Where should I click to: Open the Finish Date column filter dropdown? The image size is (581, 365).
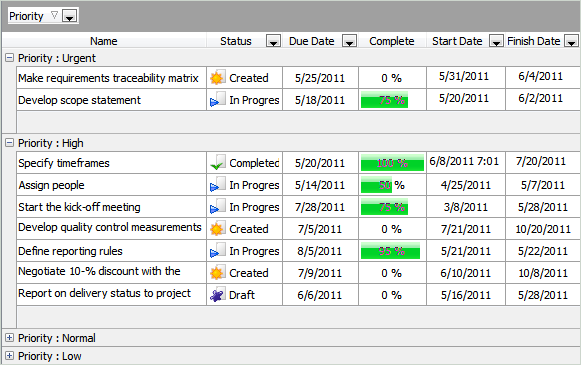[x=571, y=41]
